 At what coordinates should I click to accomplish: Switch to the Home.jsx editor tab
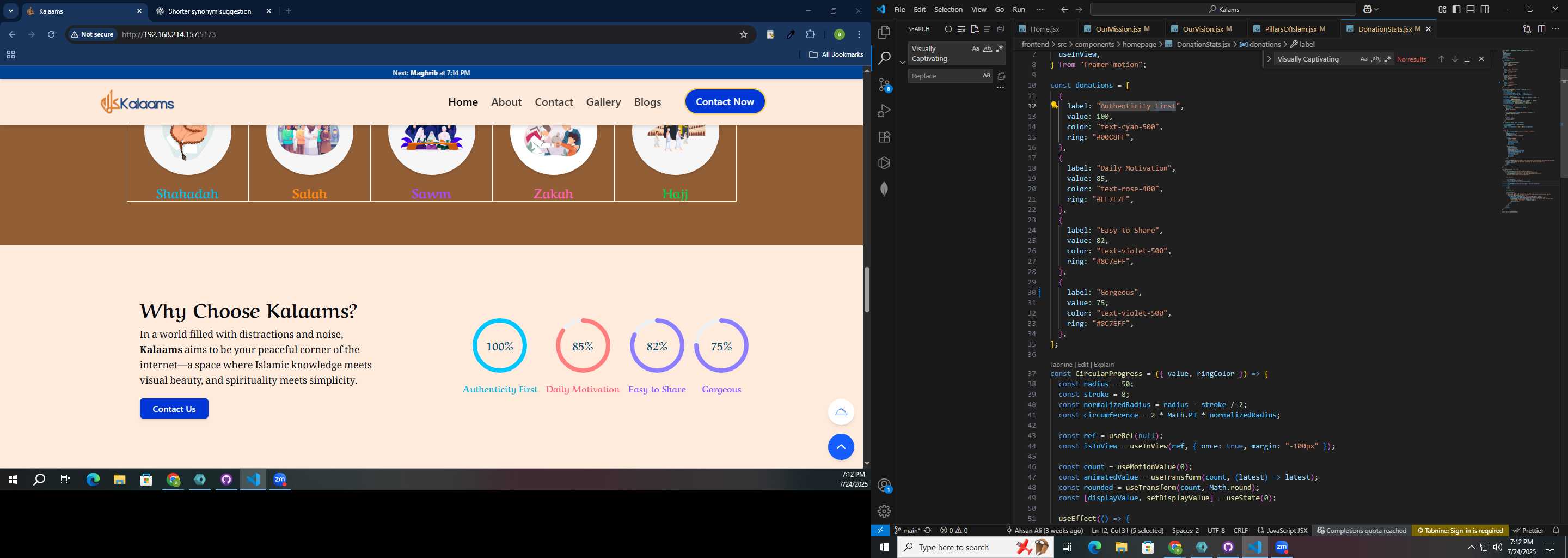pos(1045,29)
